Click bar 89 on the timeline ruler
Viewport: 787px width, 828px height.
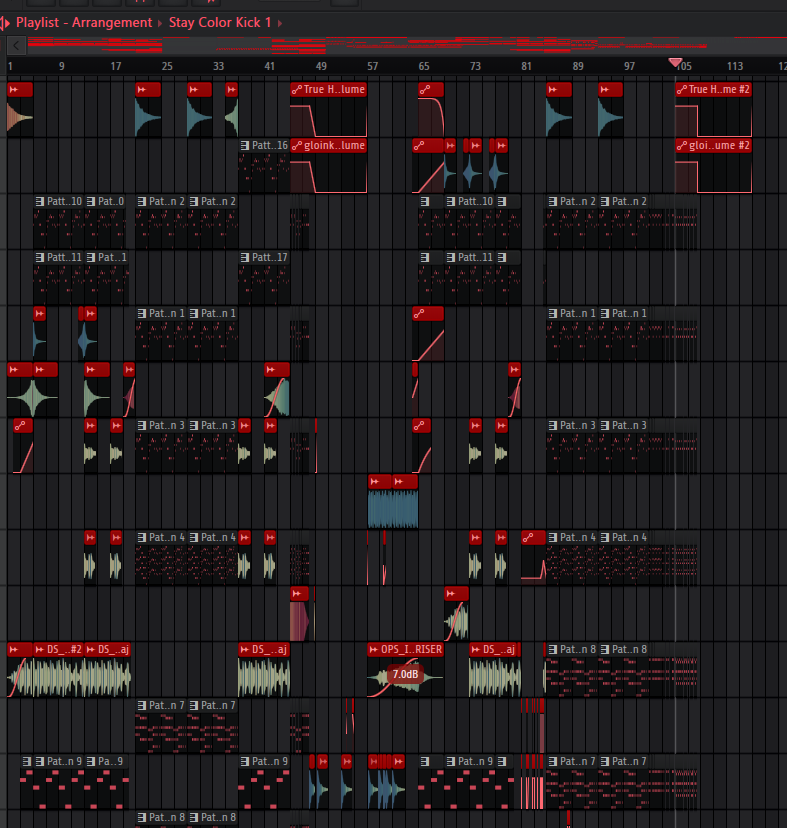coord(578,67)
